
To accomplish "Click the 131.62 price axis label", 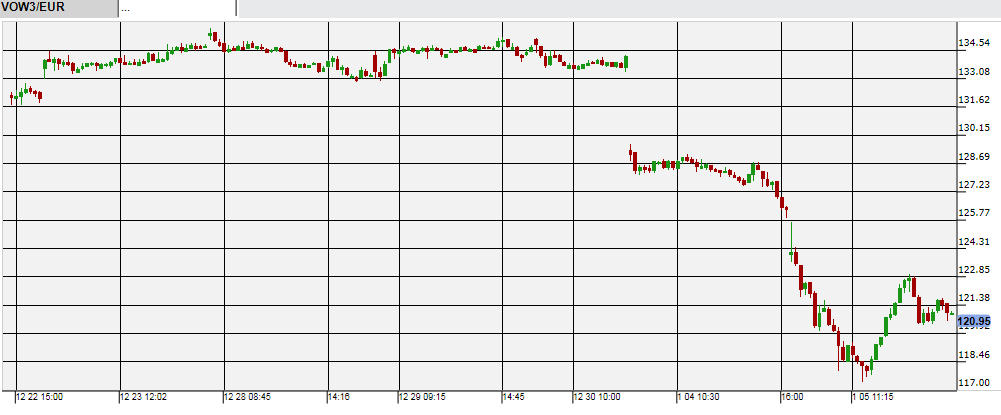I will (974, 100).
